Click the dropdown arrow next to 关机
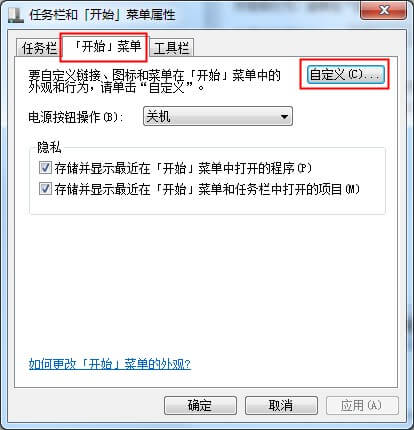 click(284, 117)
